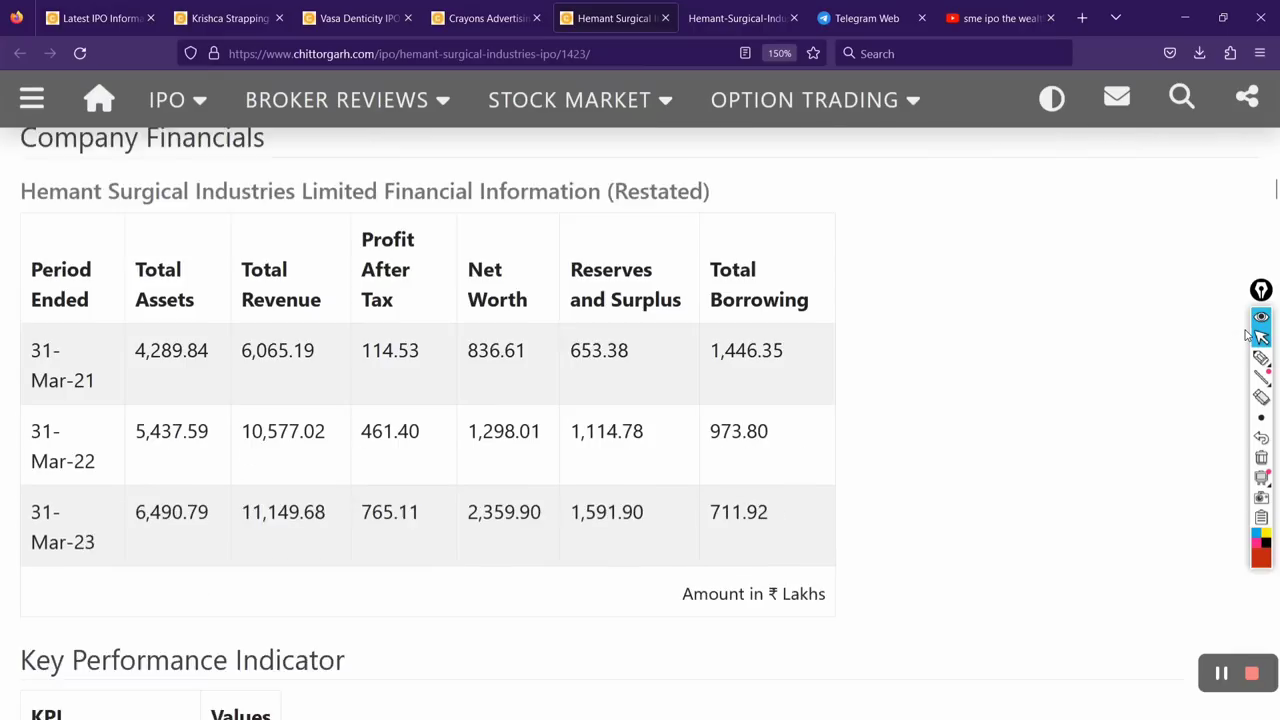Expand the Stock Market dropdown
Image resolution: width=1280 pixels, height=720 pixels.
pyautogui.click(x=580, y=99)
